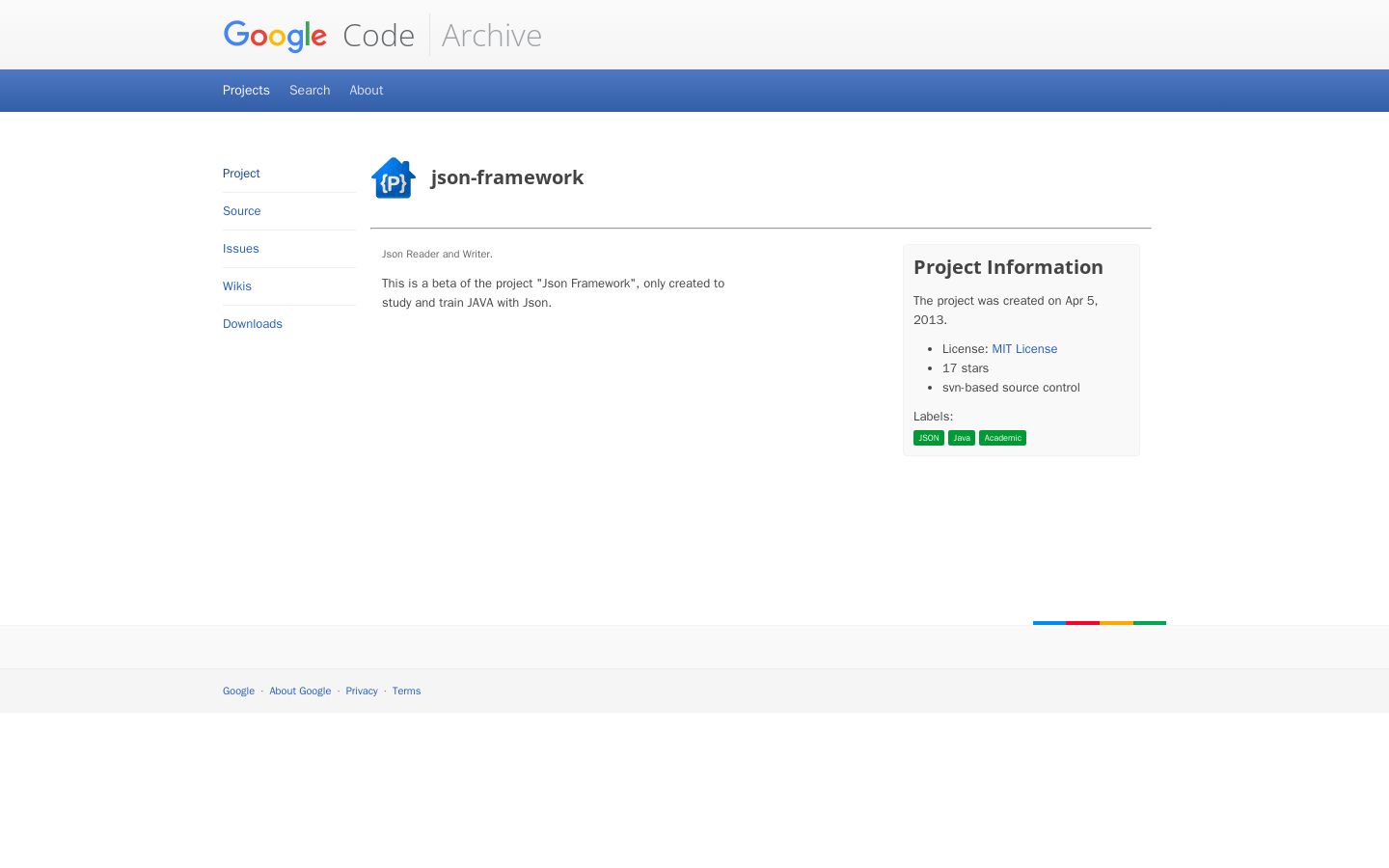The image size is (1389, 868).
Task: Click the 'Labels:' text
Action: coord(933,417)
